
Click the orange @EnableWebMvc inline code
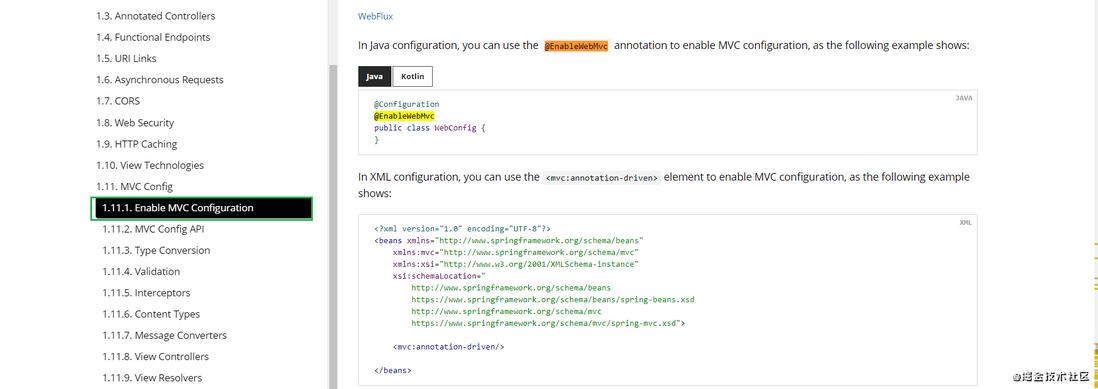click(x=576, y=45)
